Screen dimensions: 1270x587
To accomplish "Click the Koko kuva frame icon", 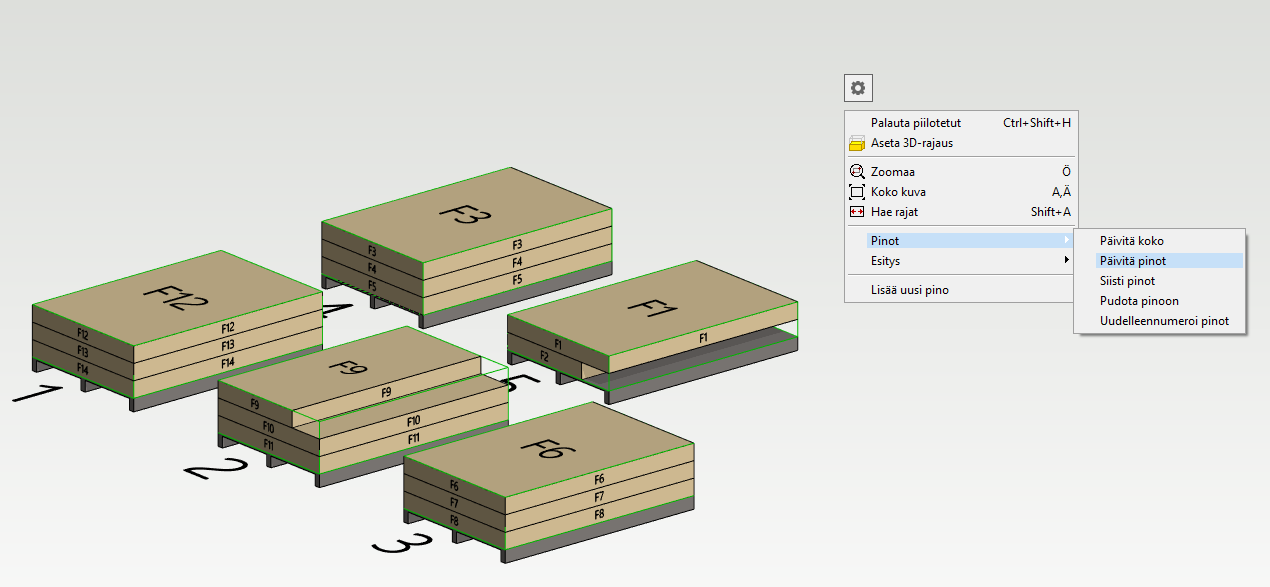I will click(857, 192).
